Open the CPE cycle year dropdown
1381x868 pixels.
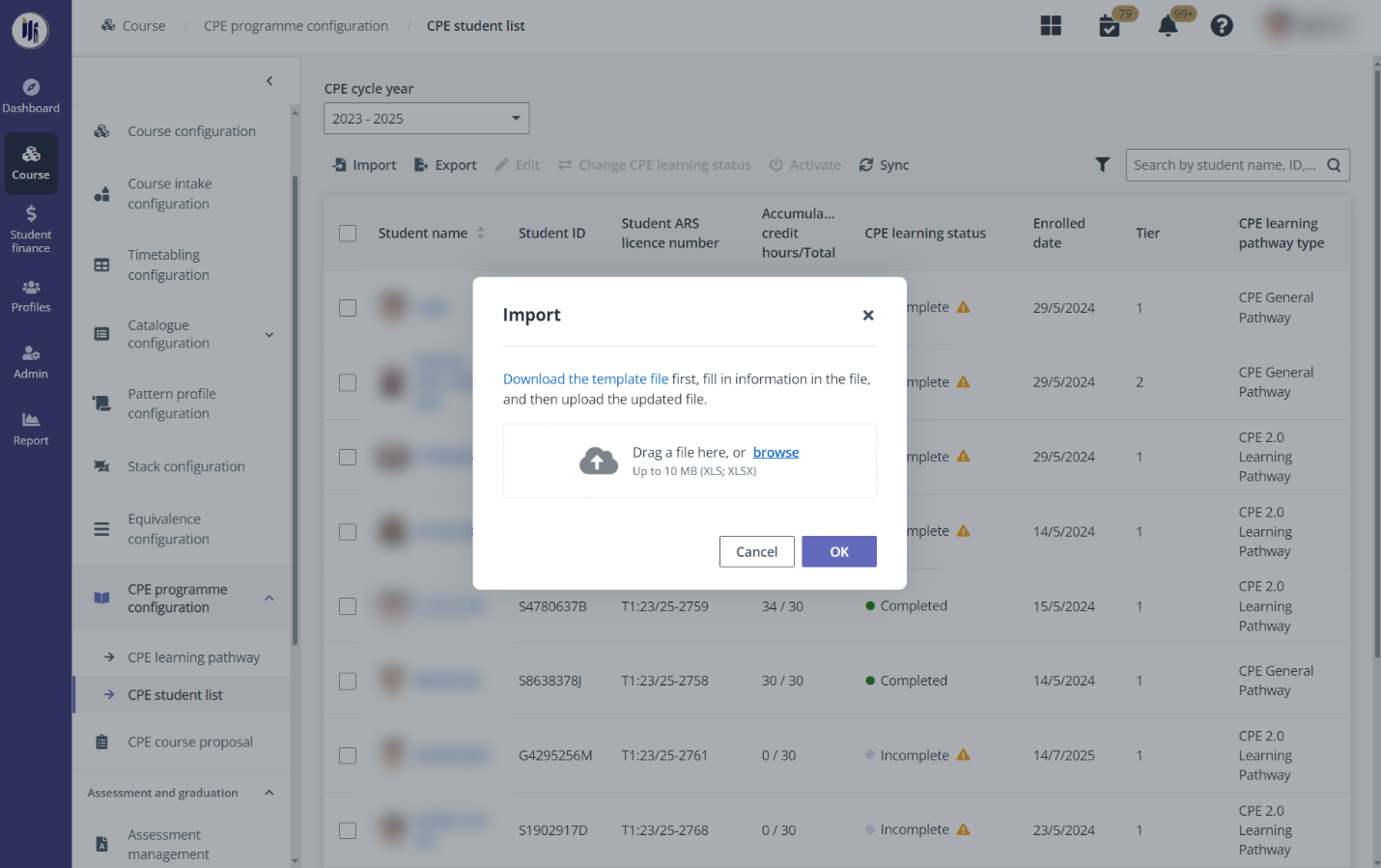[x=427, y=119]
